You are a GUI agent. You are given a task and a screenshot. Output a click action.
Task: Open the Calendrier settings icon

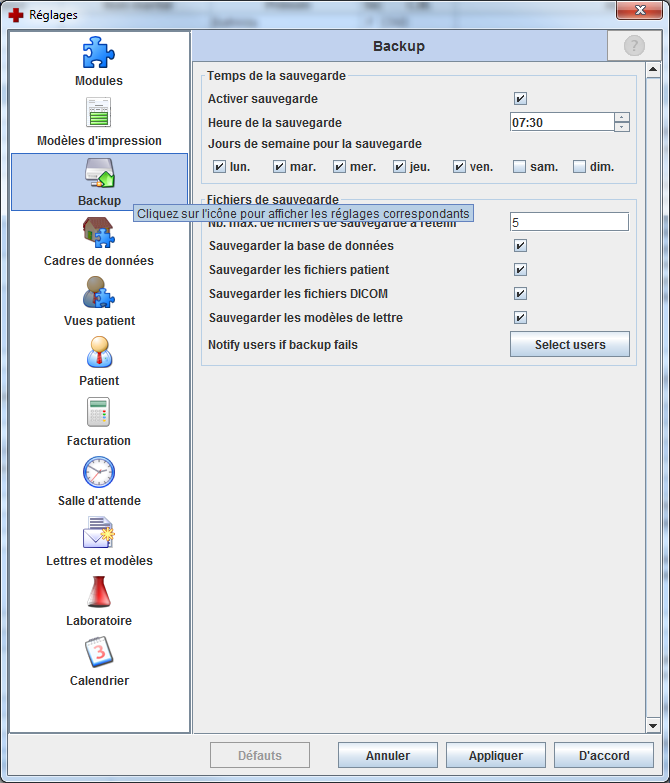[99, 653]
